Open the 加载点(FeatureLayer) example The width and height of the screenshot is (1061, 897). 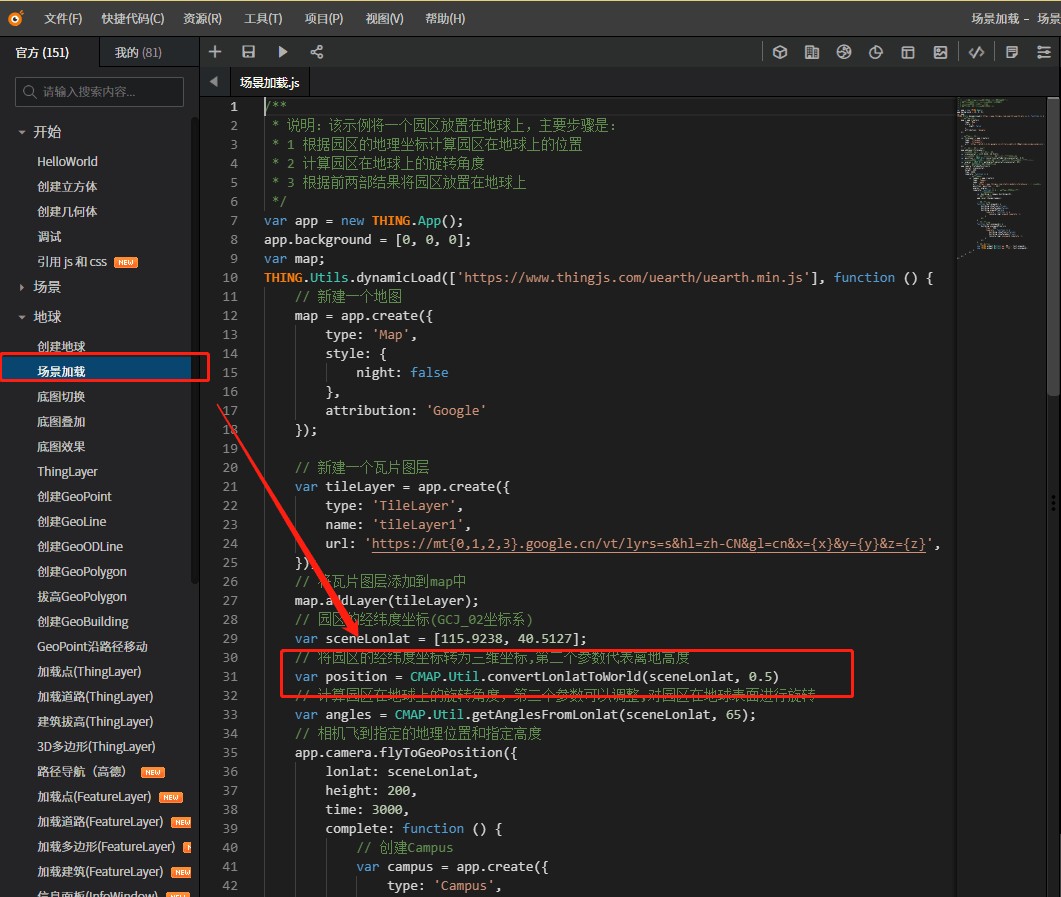coord(94,797)
